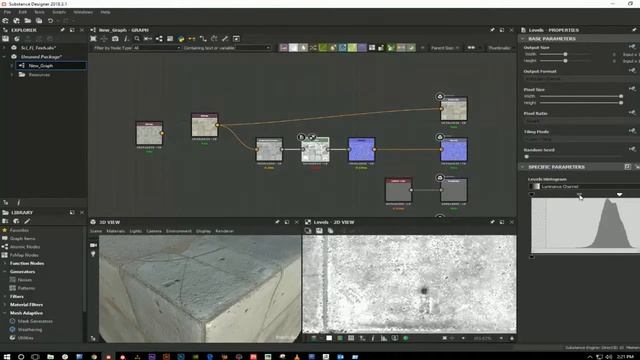640x360 pixels.
Task: Open File Explorer from the taskbar
Action: [50, 356]
